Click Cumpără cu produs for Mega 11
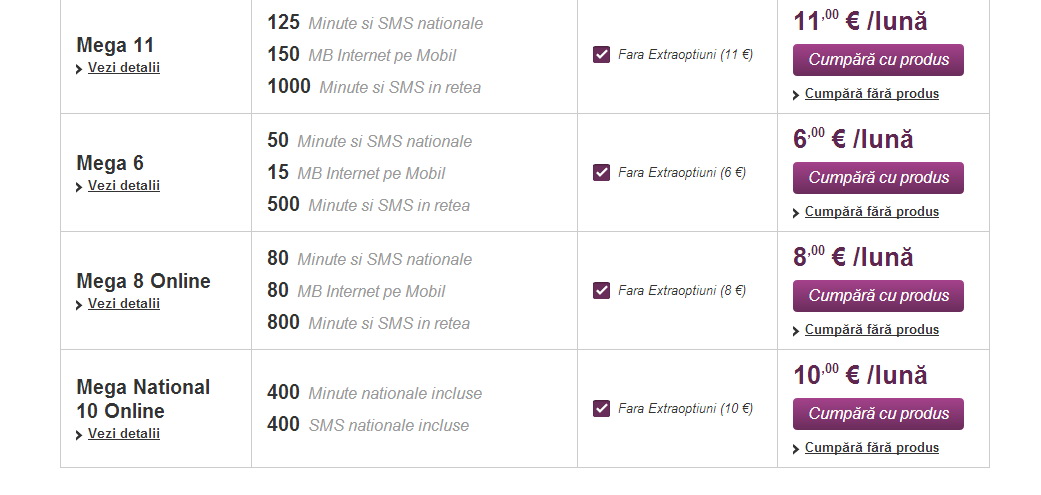The width and height of the screenshot is (1041, 495). [x=878, y=60]
